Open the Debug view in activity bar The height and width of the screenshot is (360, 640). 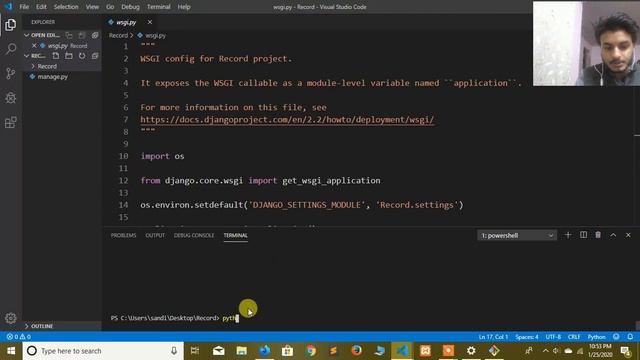click(11, 98)
